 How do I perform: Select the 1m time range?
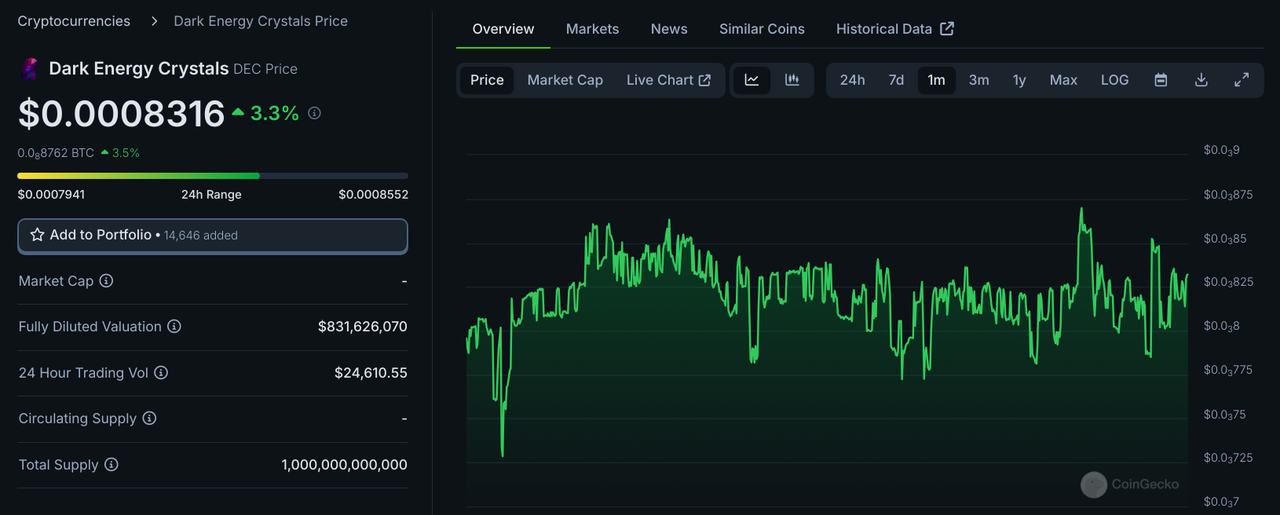click(x=936, y=80)
